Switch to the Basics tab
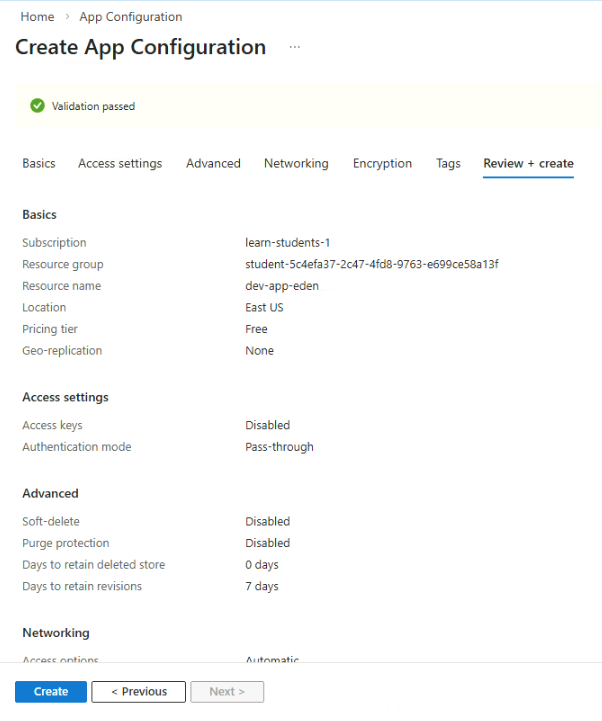Screen dimensions: 602x721 coord(39,163)
